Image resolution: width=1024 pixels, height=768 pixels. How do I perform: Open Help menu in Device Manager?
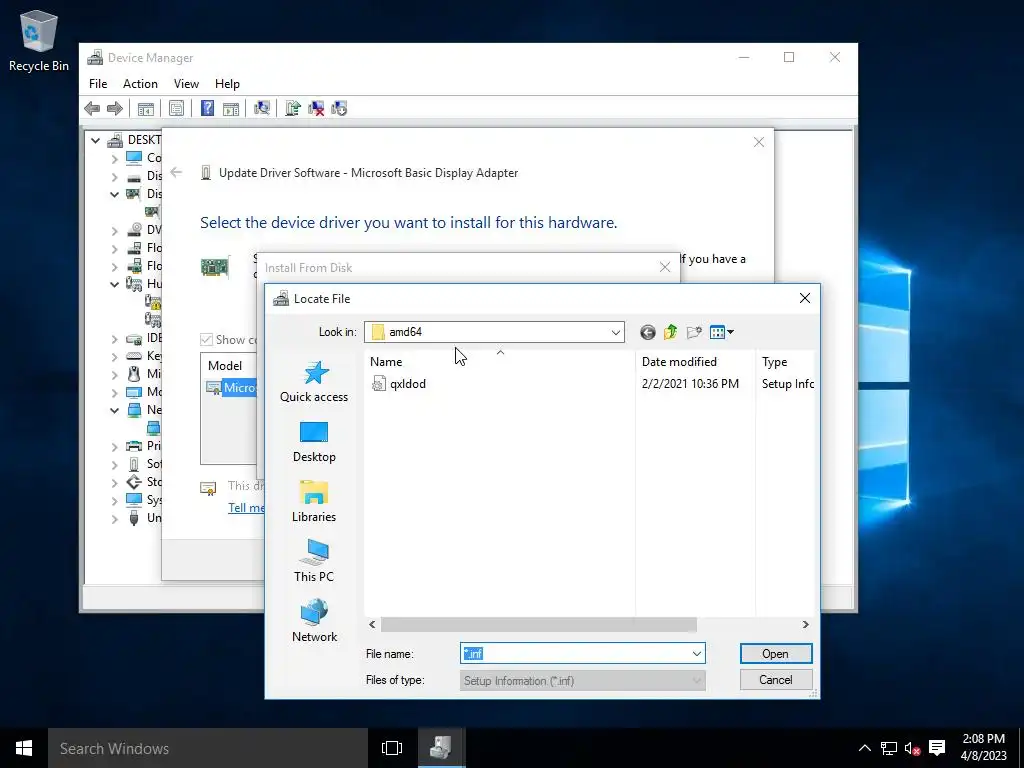pos(227,84)
